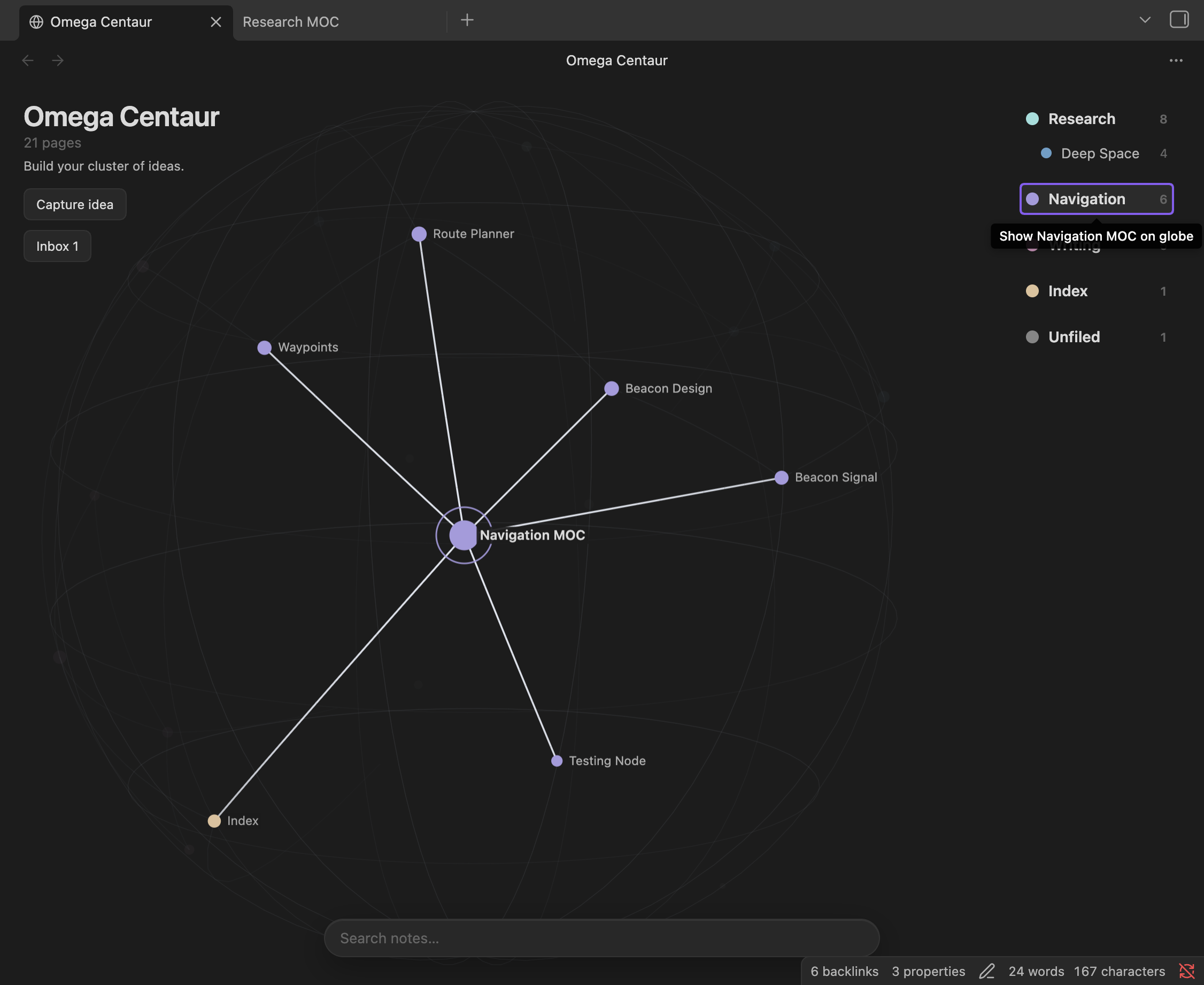The image size is (1204, 985).
Task: Open the 3 properties status item
Action: pos(928,972)
